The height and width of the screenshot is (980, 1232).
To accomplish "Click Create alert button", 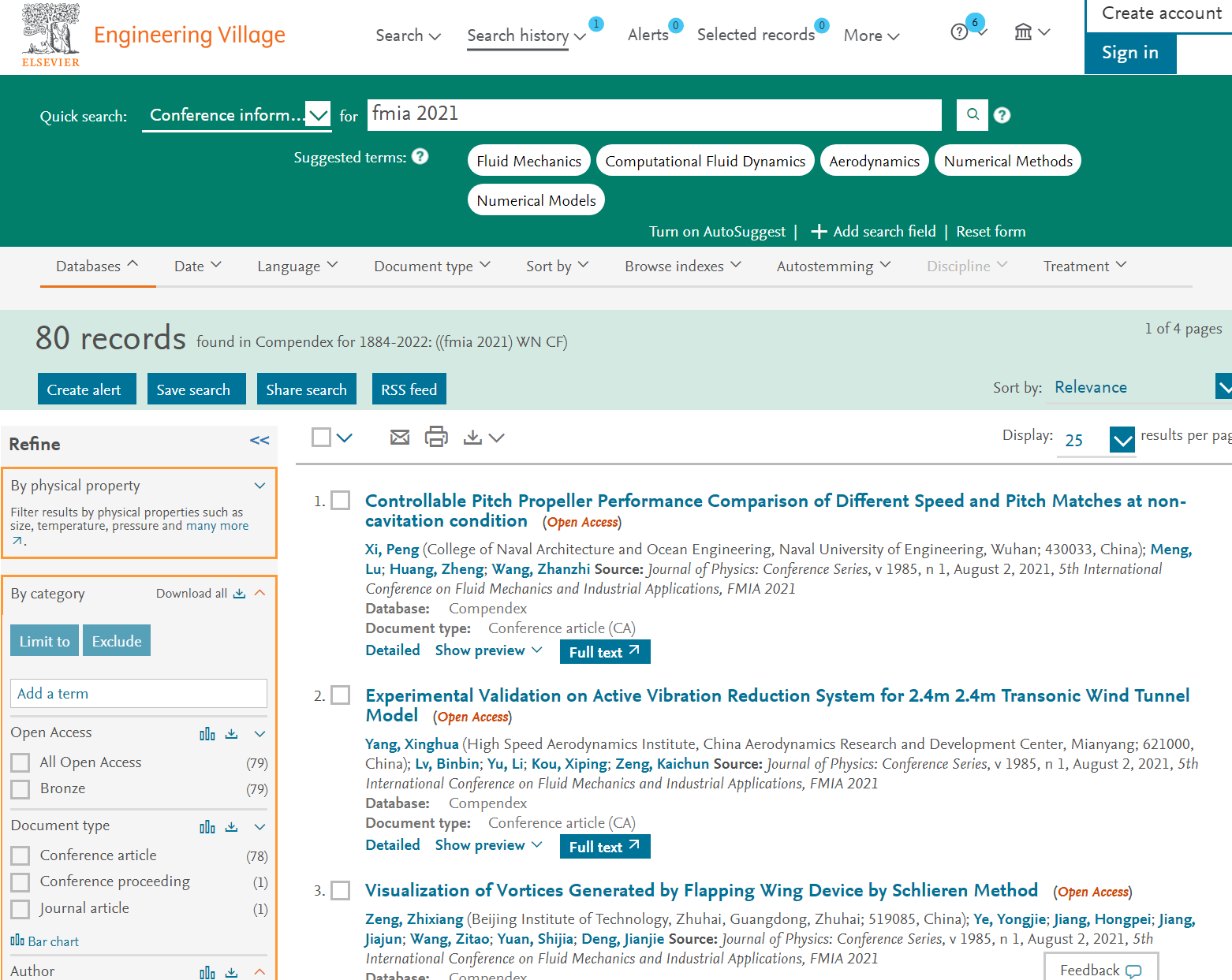I will click(87, 389).
